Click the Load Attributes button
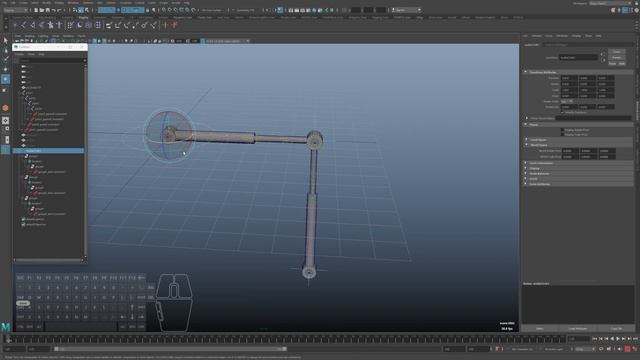The height and width of the screenshot is (360, 640). pyautogui.click(x=578, y=329)
